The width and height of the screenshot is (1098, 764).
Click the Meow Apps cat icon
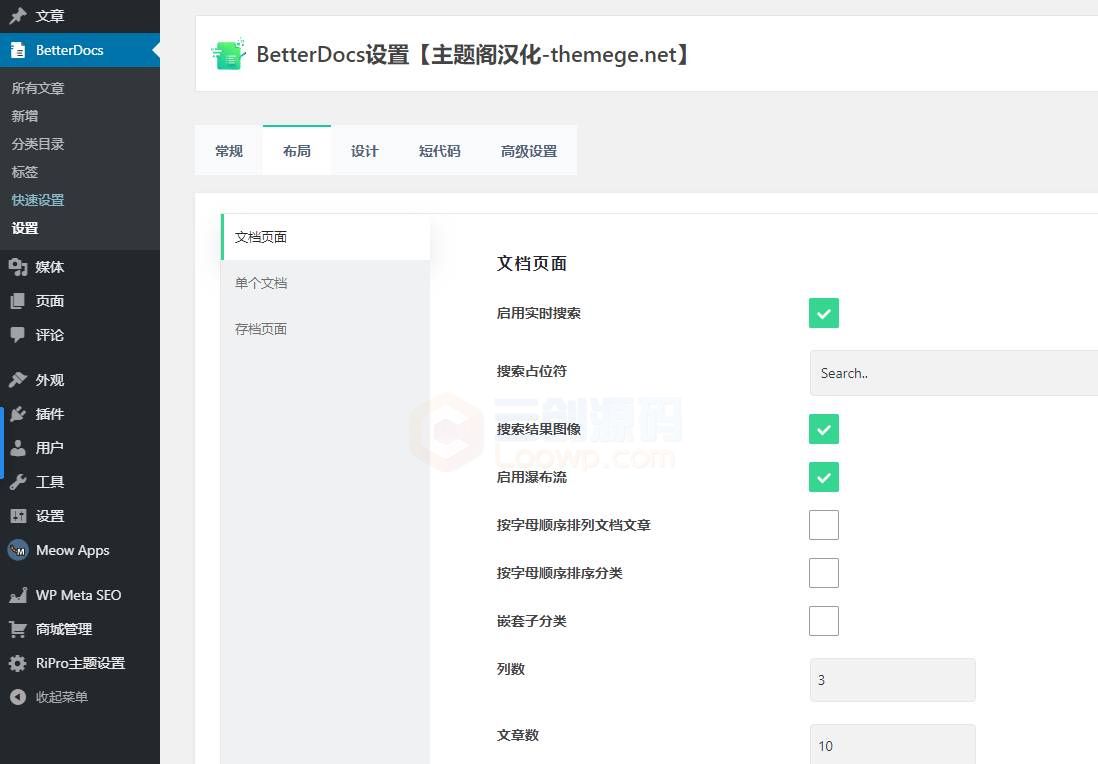click(x=18, y=550)
